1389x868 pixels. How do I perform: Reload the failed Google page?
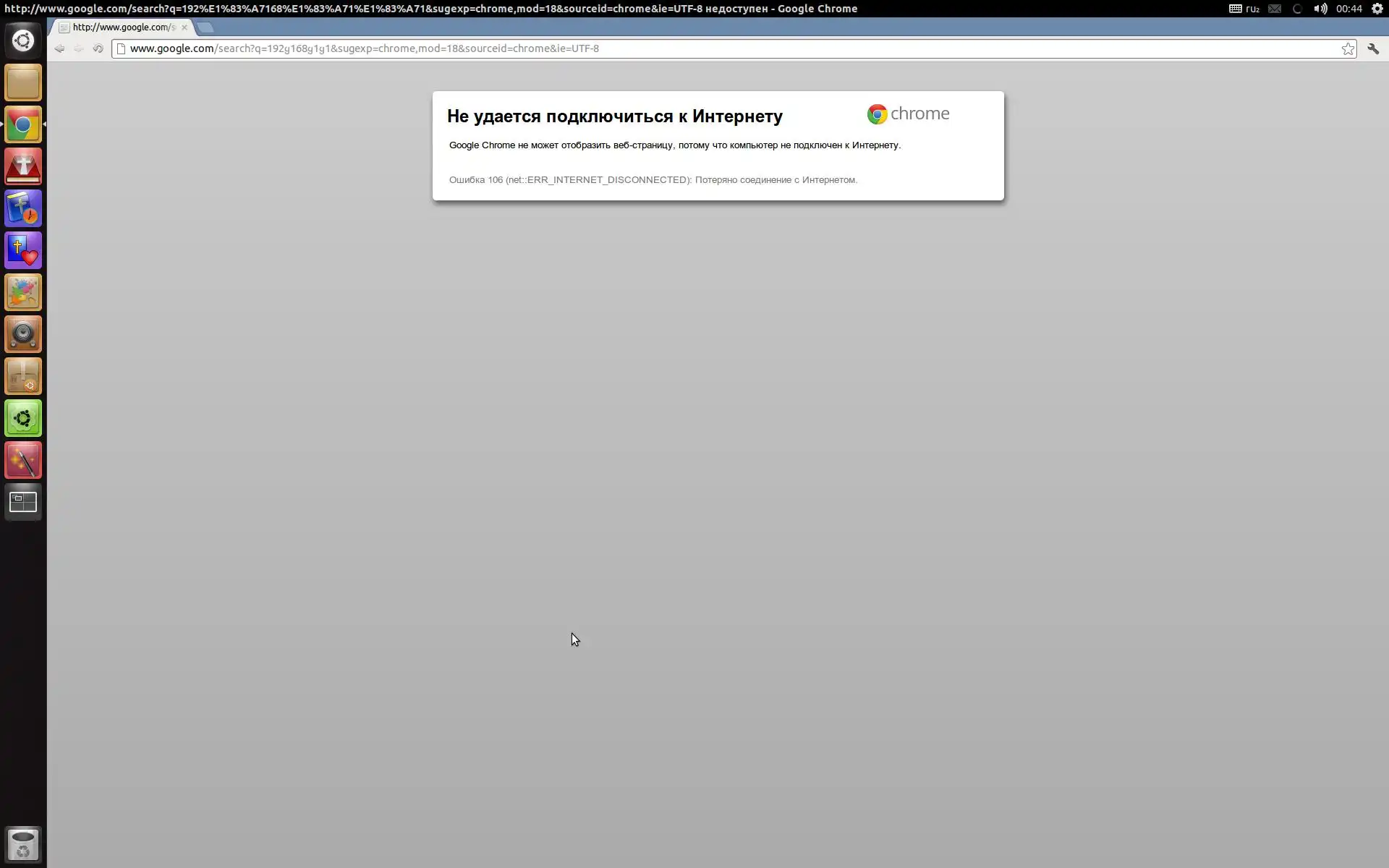98,48
